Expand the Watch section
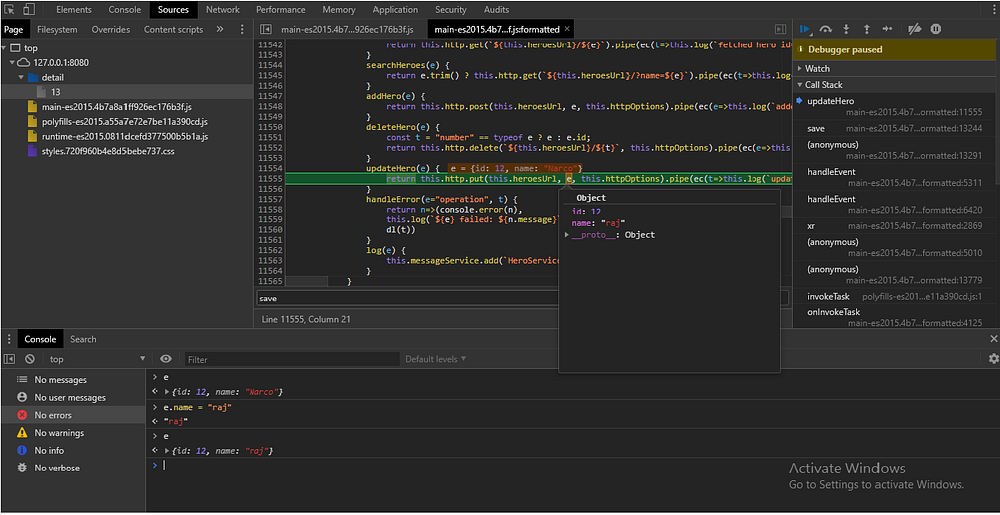 (817, 69)
